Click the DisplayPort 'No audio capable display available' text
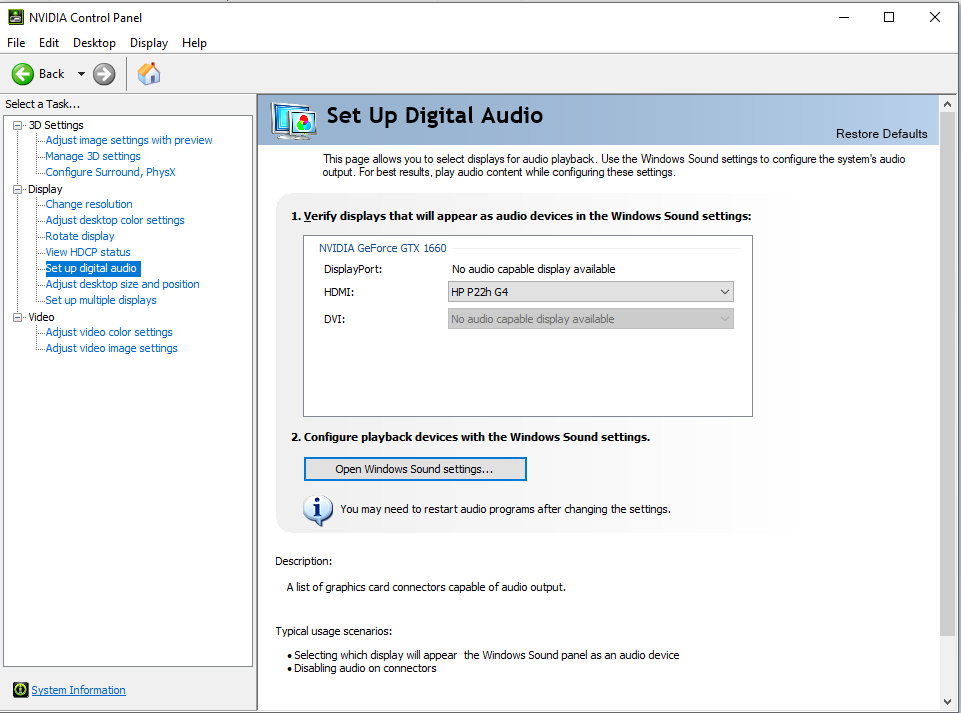 pyautogui.click(x=533, y=269)
